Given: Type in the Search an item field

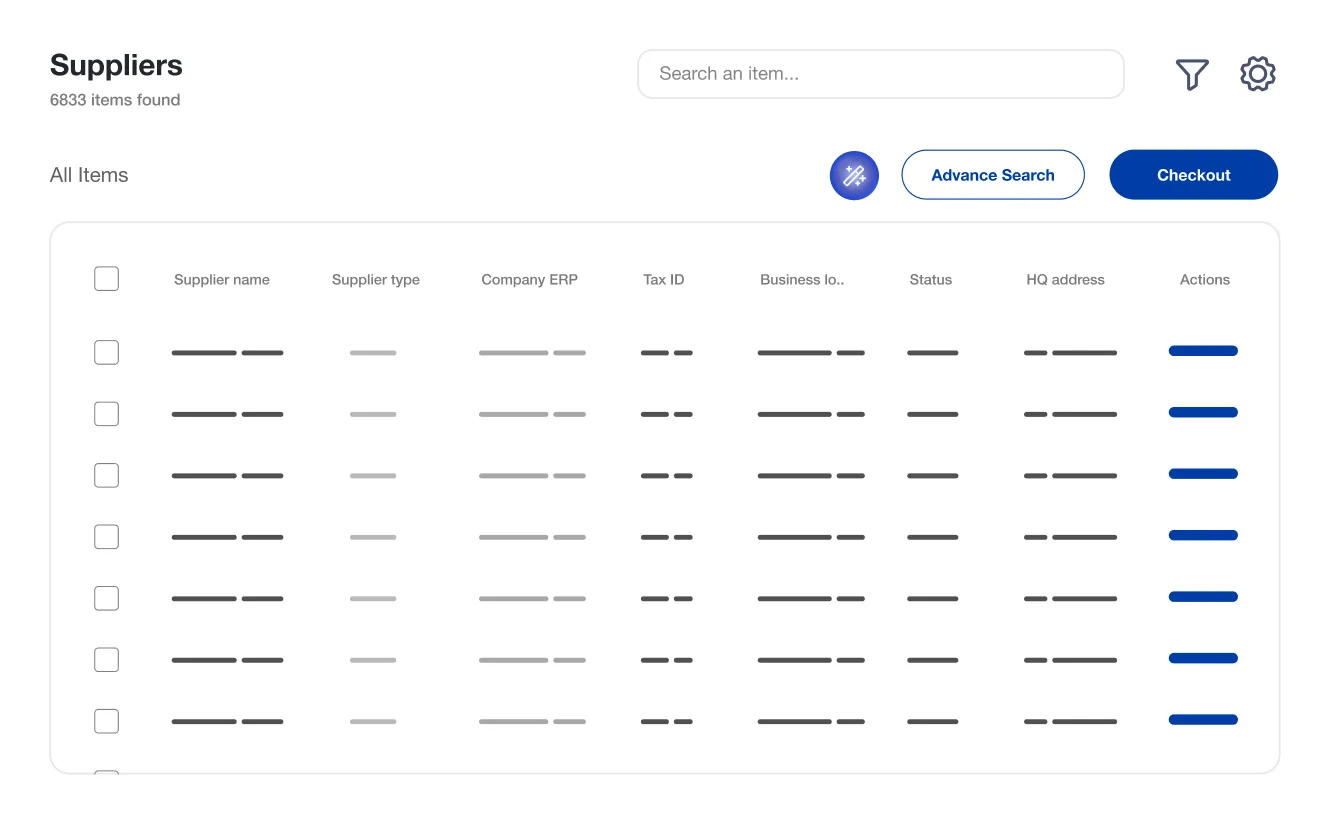Looking at the screenshot, I should tap(880, 74).
